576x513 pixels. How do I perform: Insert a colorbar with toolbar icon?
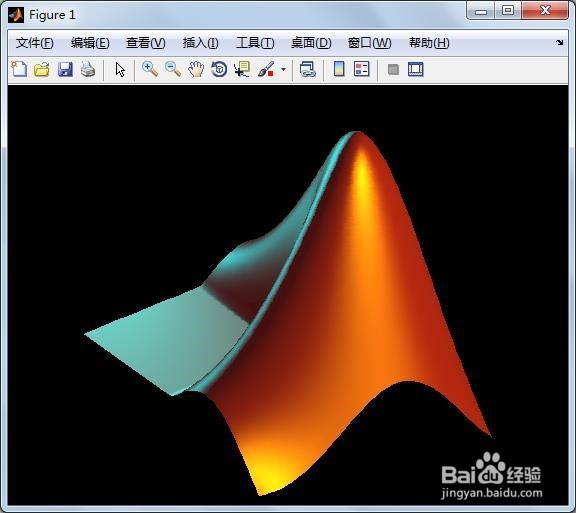coord(339,69)
